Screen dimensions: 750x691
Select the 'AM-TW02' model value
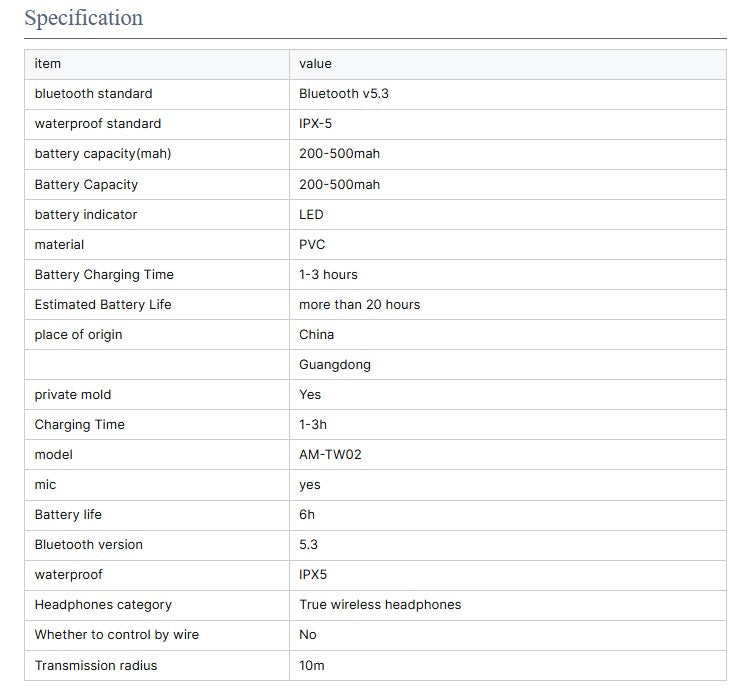click(330, 454)
